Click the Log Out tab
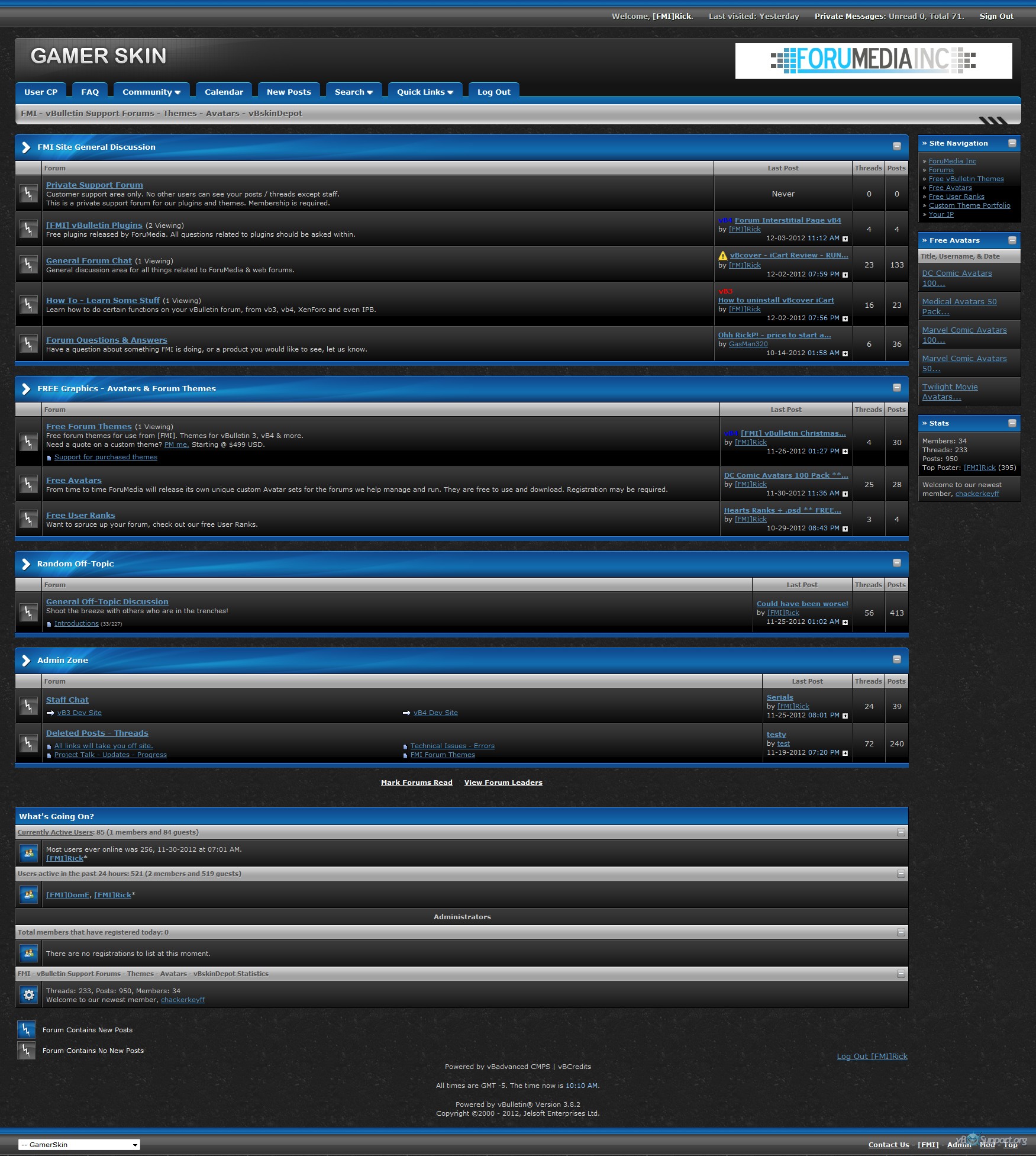1036x1156 pixels. click(493, 92)
